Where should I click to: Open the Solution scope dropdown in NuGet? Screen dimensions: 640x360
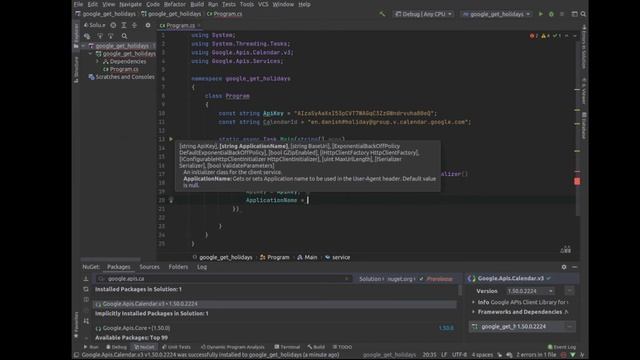[371, 279]
